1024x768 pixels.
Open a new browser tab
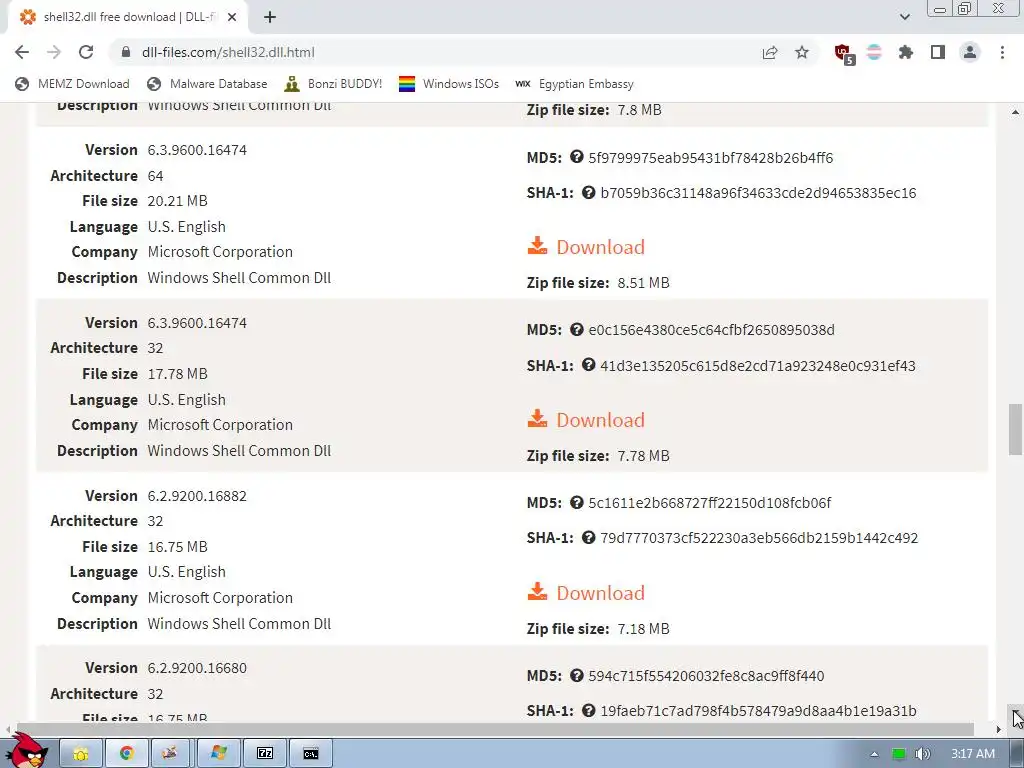click(270, 17)
